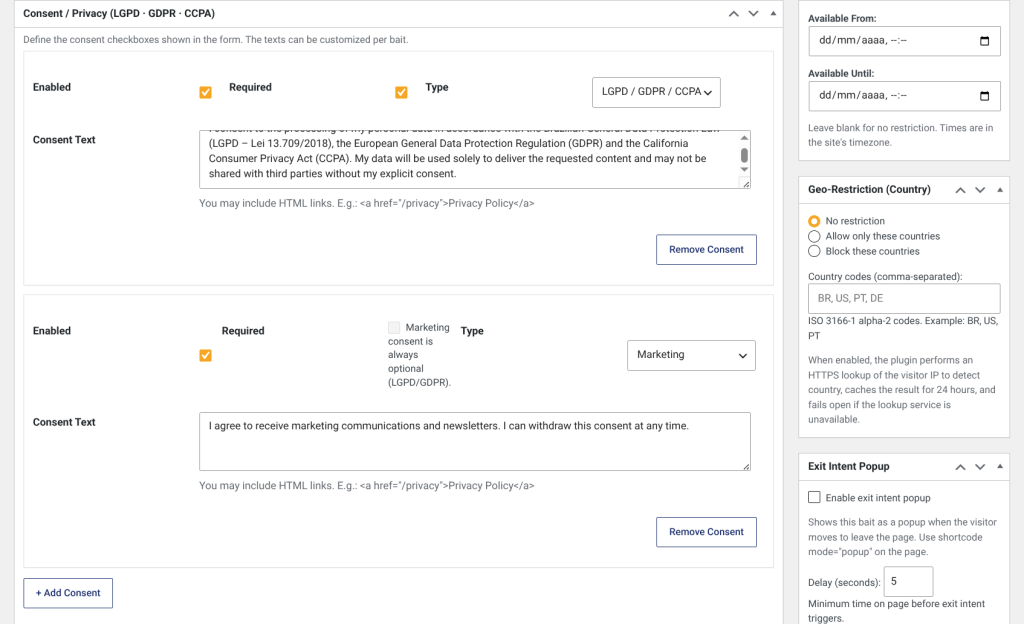Click resize handle of first consent textarea
Viewport: 1024px width, 624px height.
[746, 184]
